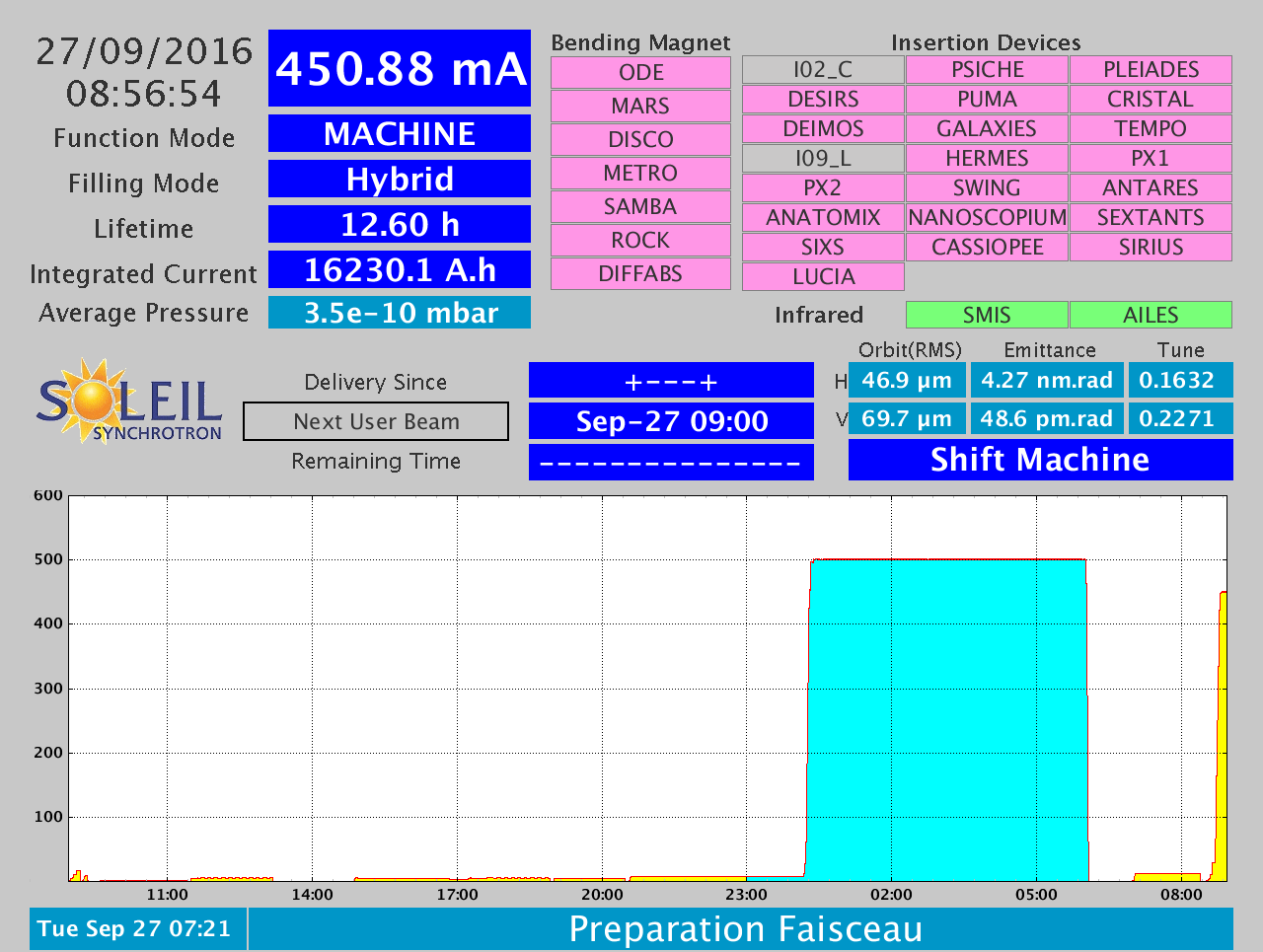The width and height of the screenshot is (1263, 952).
Task: Click the Shift Machine status banner
Action: tap(1041, 460)
